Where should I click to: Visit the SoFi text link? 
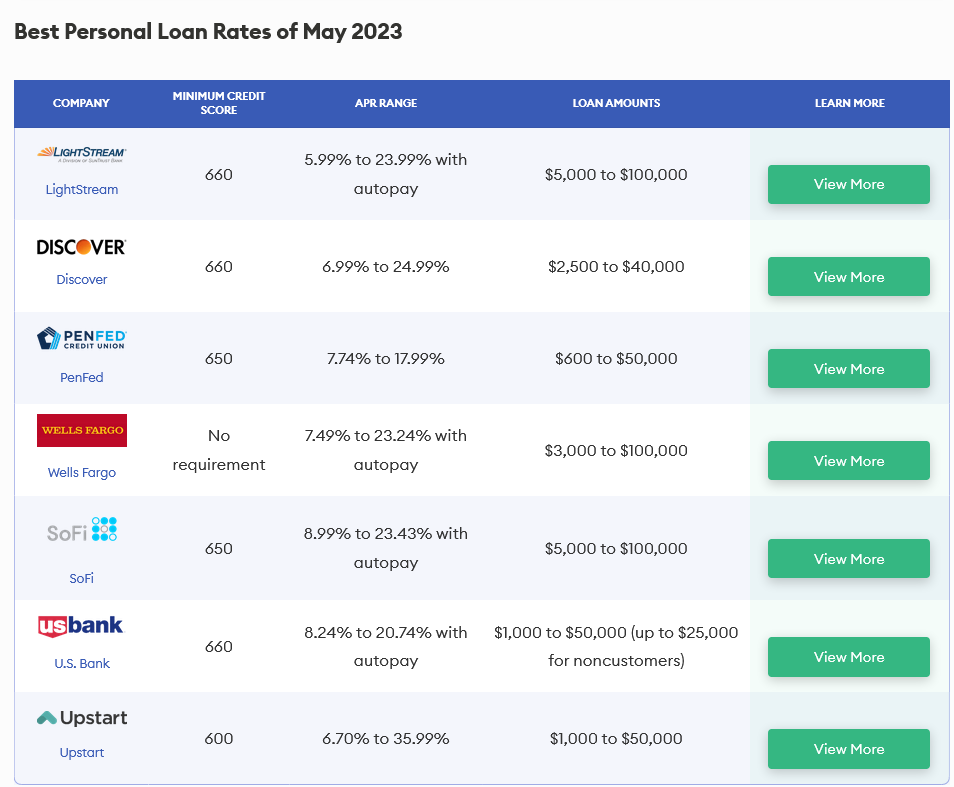click(81, 578)
